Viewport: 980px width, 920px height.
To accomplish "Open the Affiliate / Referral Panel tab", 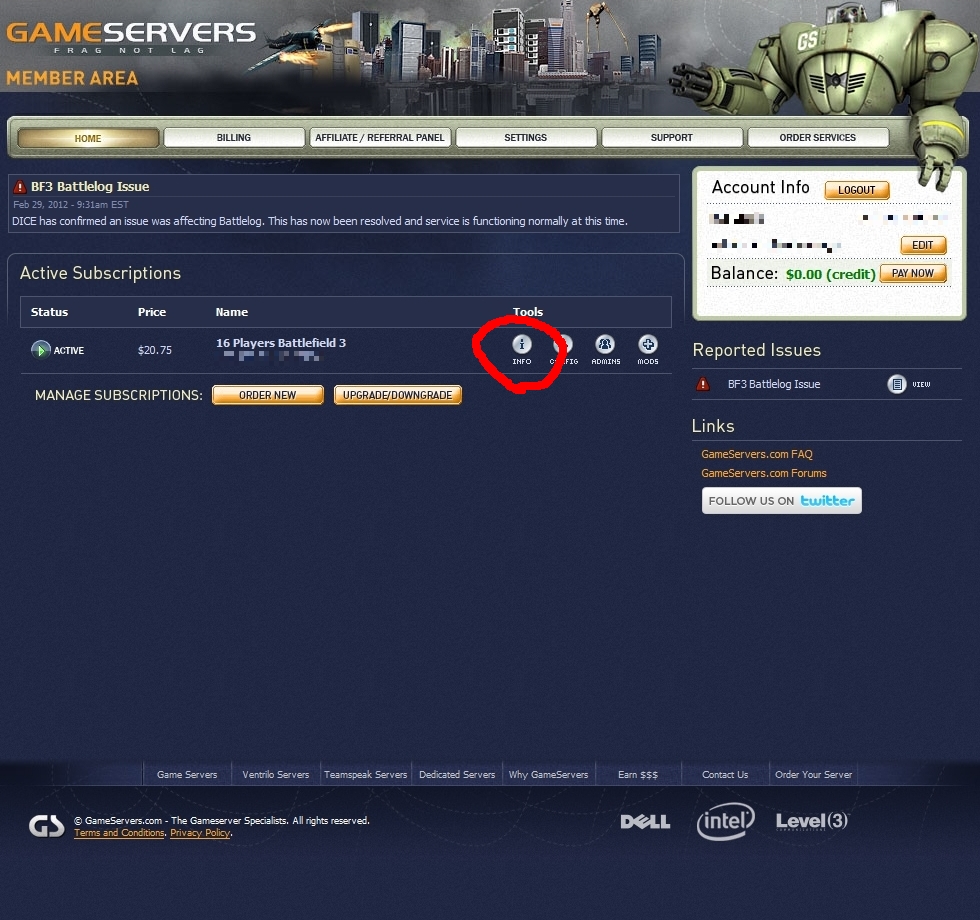I will pyautogui.click(x=380, y=138).
